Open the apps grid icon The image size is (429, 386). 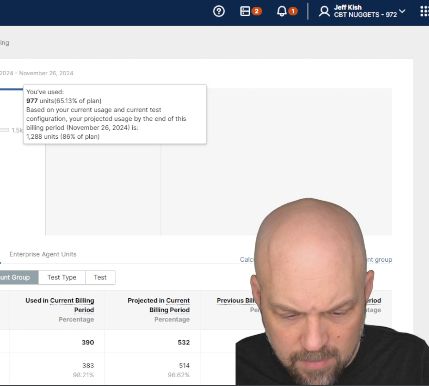coord(424,11)
